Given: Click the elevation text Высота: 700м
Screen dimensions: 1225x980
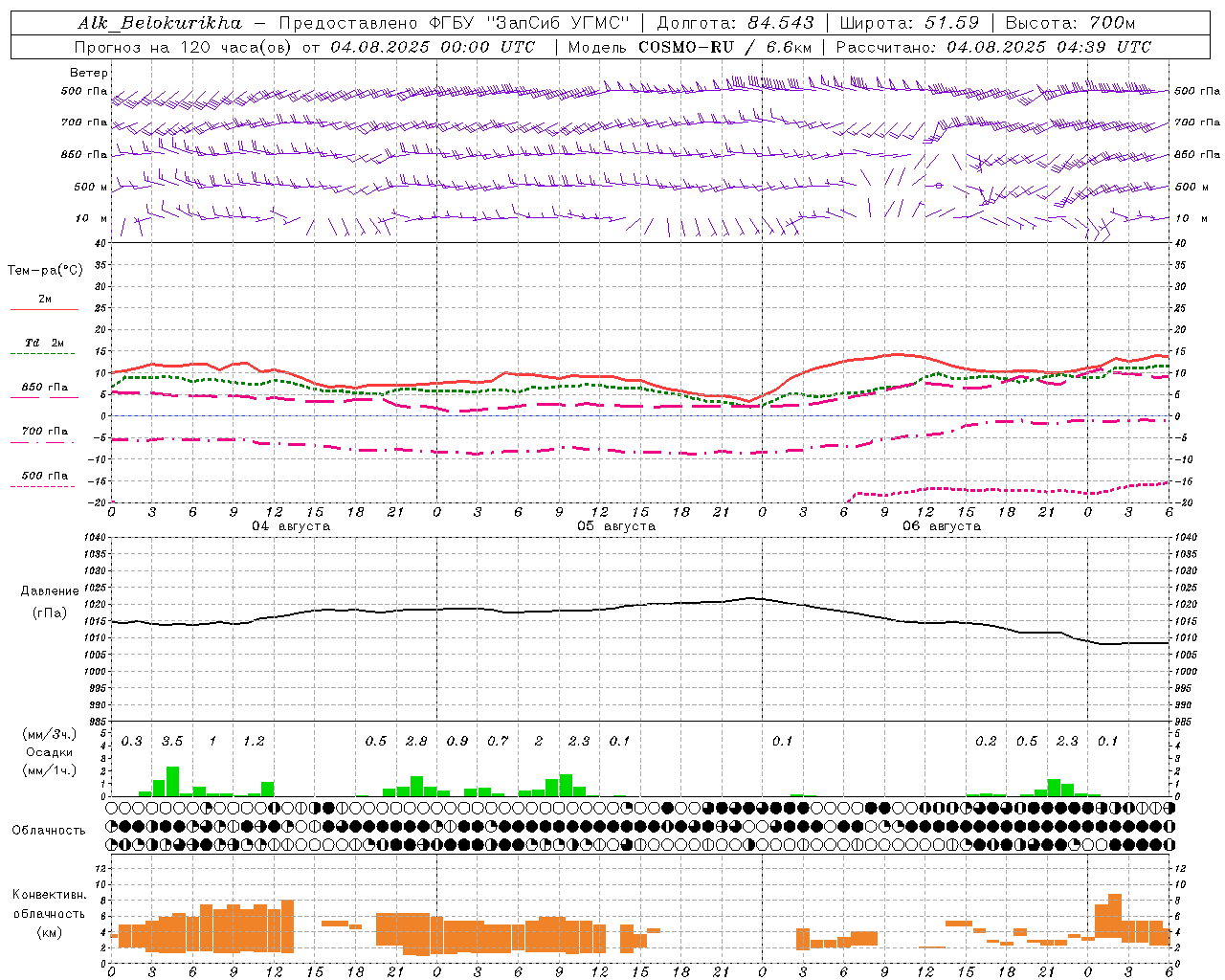Looking at the screenshot, I should point(1071,23).
